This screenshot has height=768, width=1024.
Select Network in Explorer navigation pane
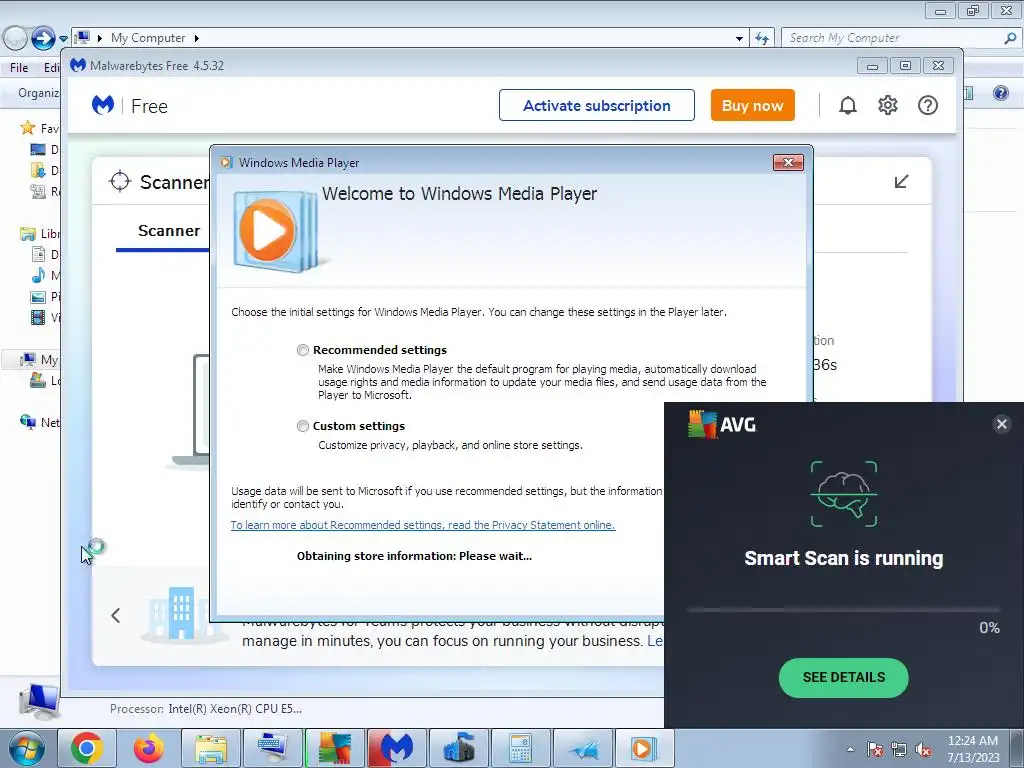pyautogui.click(x=40, y=423)
